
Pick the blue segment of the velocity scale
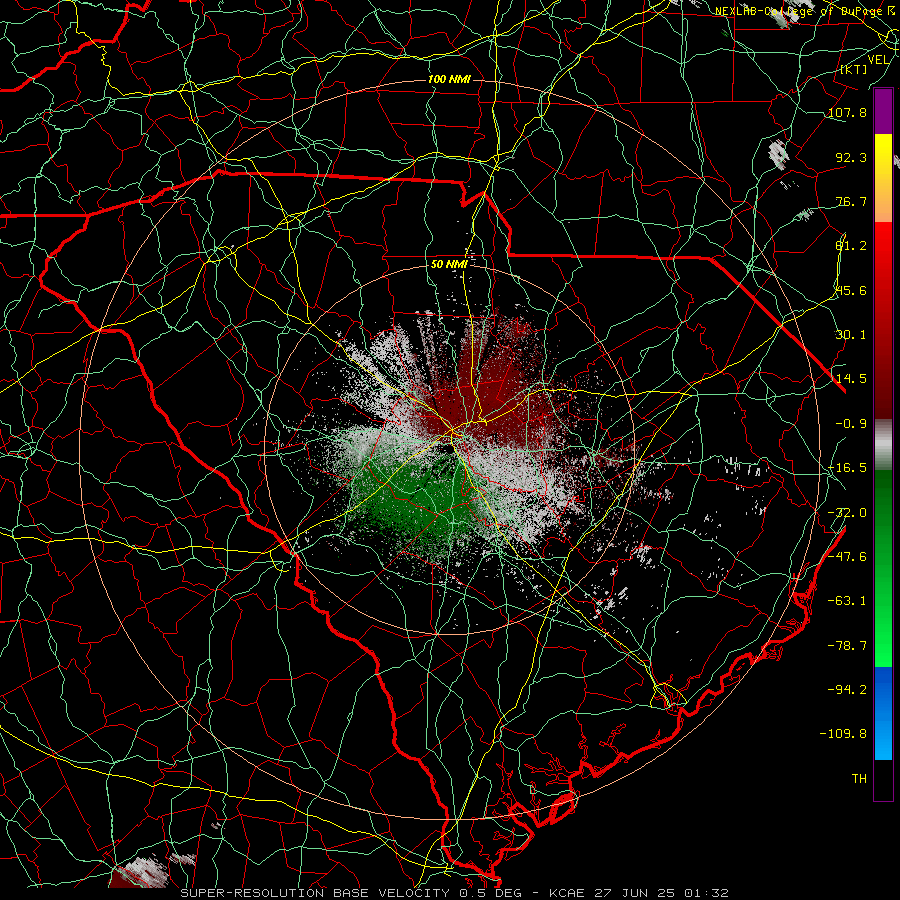click(883, 713)
